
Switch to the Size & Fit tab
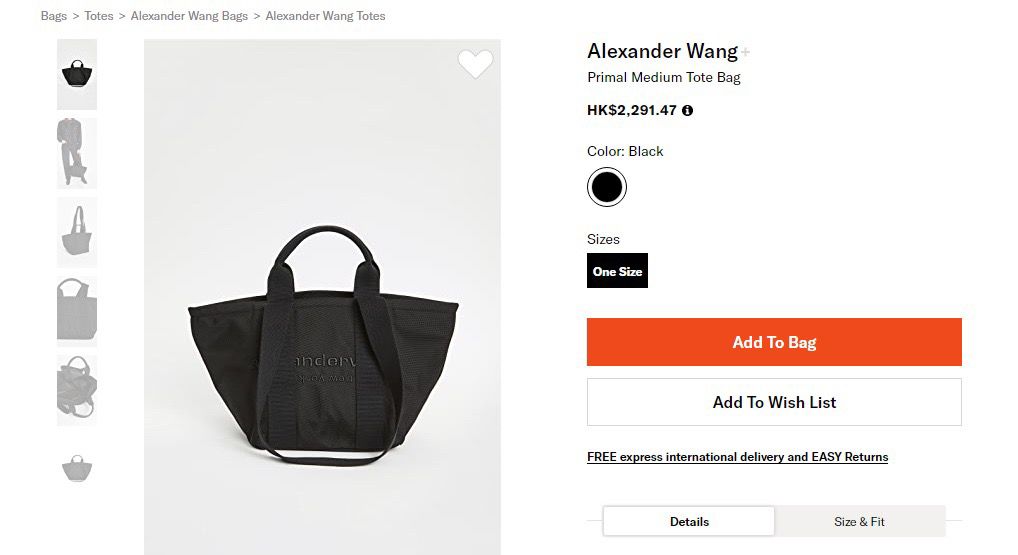click(x=859, y=521)
